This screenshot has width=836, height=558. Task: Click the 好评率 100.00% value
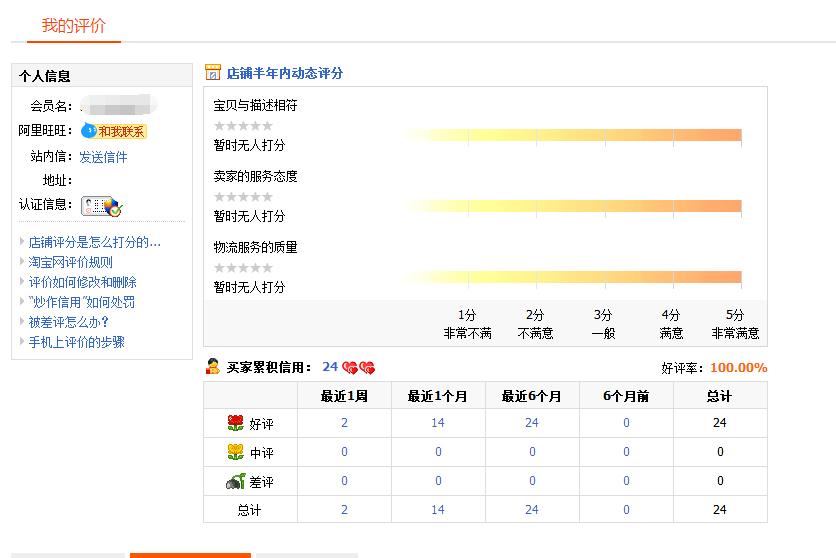click(x=738, y=367)
